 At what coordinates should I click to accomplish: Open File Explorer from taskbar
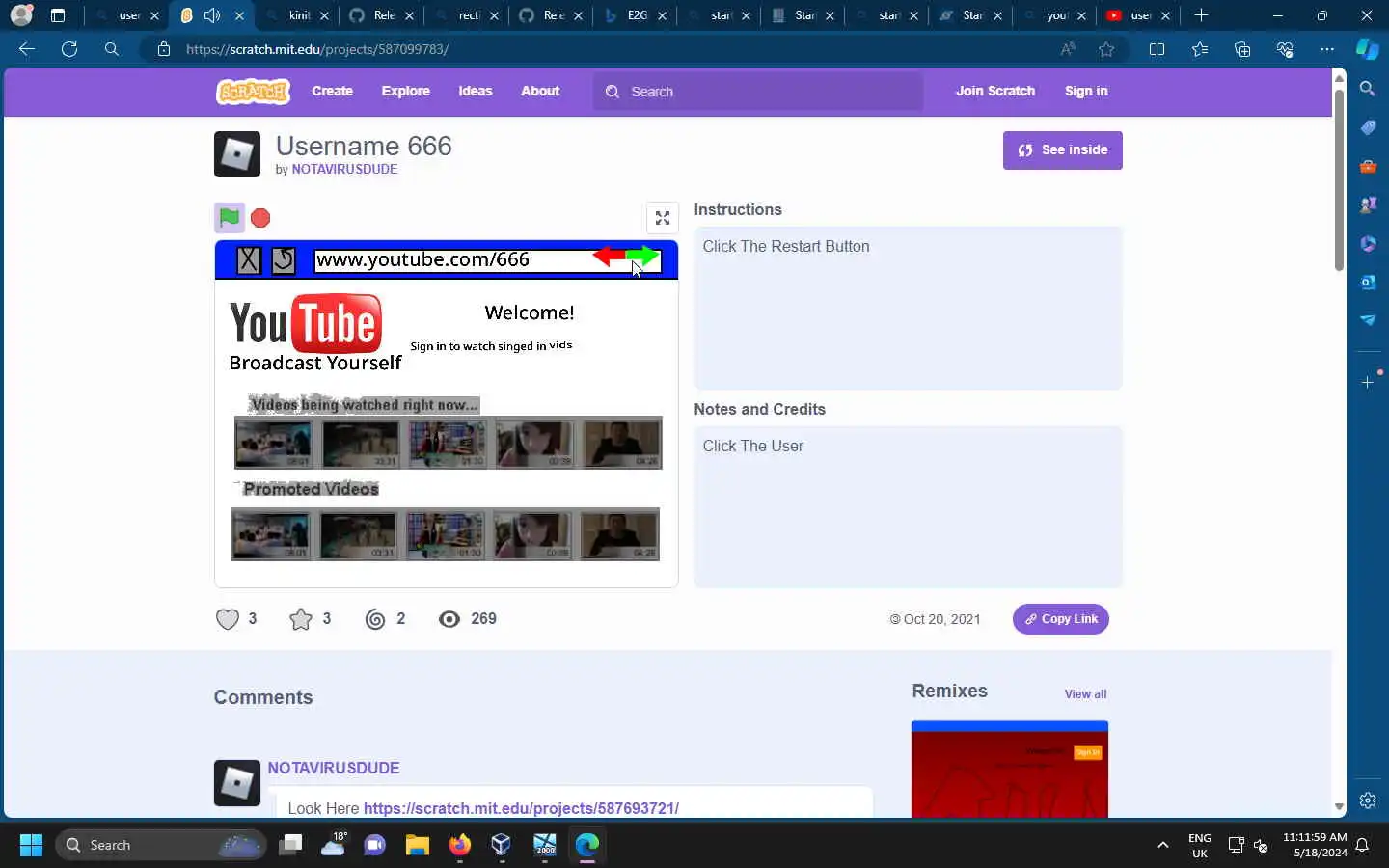[x=417, y=845]
